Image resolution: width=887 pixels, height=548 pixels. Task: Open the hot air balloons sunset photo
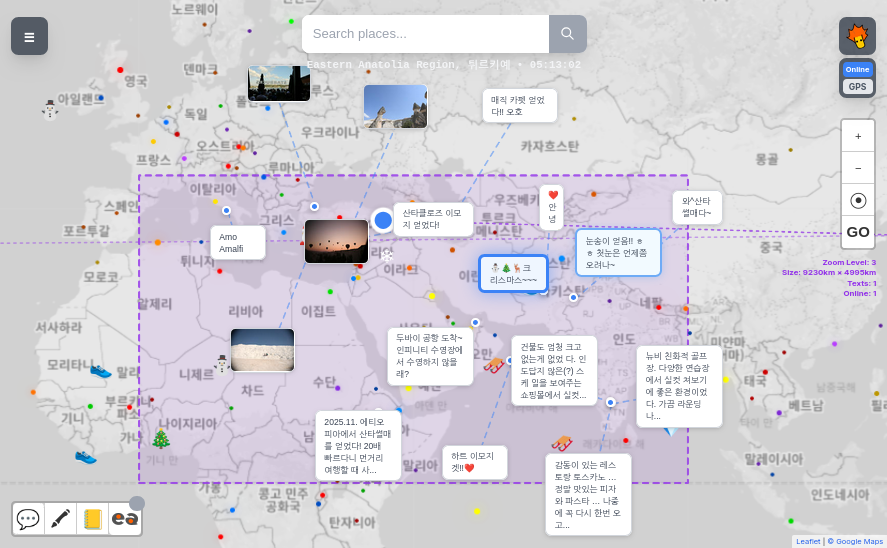[x=337, y=241]
